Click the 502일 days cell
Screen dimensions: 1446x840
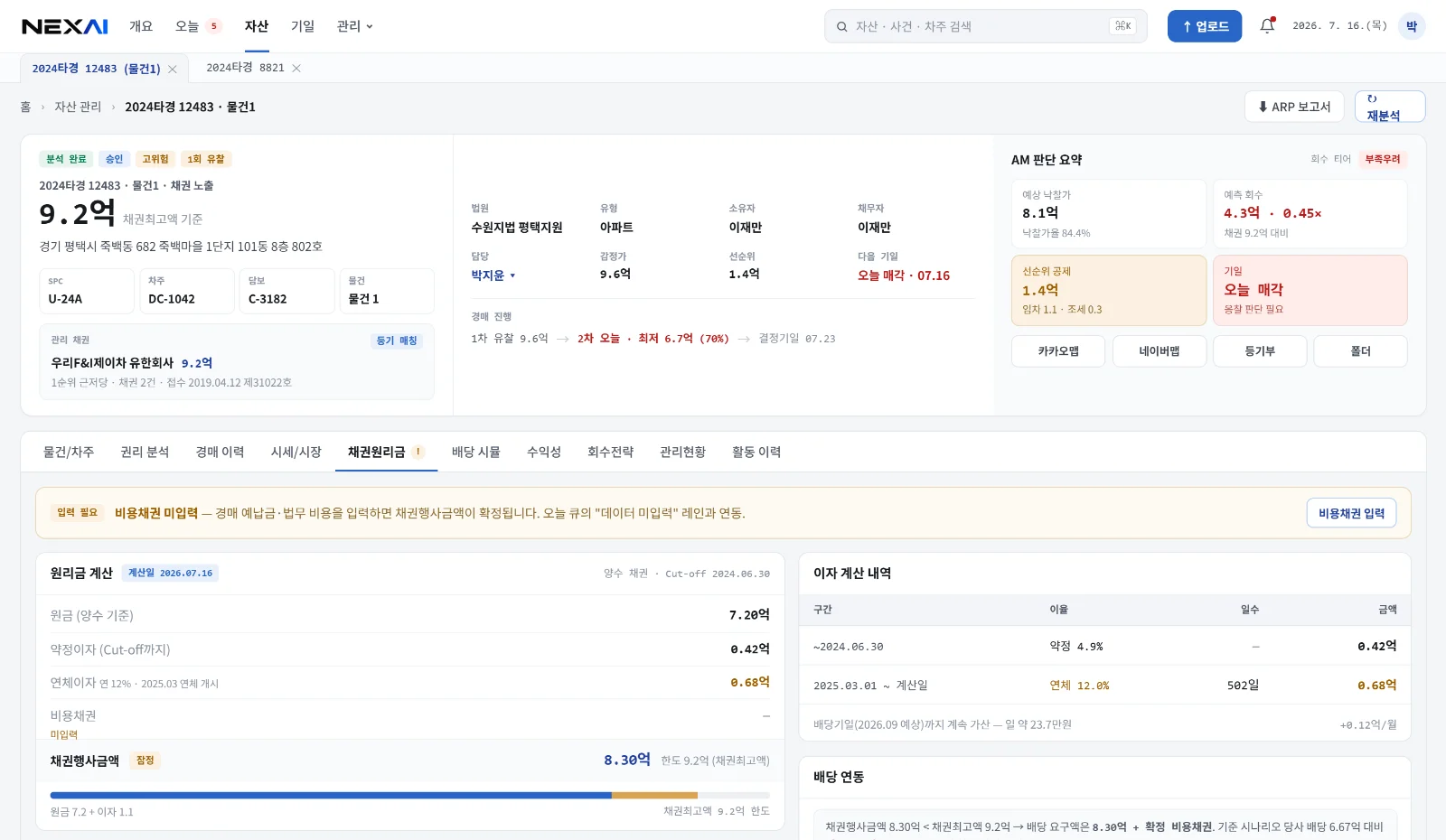click(x=1243, y=686)
